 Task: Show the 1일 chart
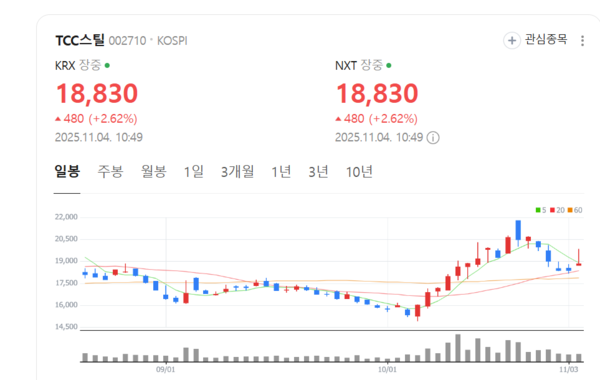click(194, 171)
